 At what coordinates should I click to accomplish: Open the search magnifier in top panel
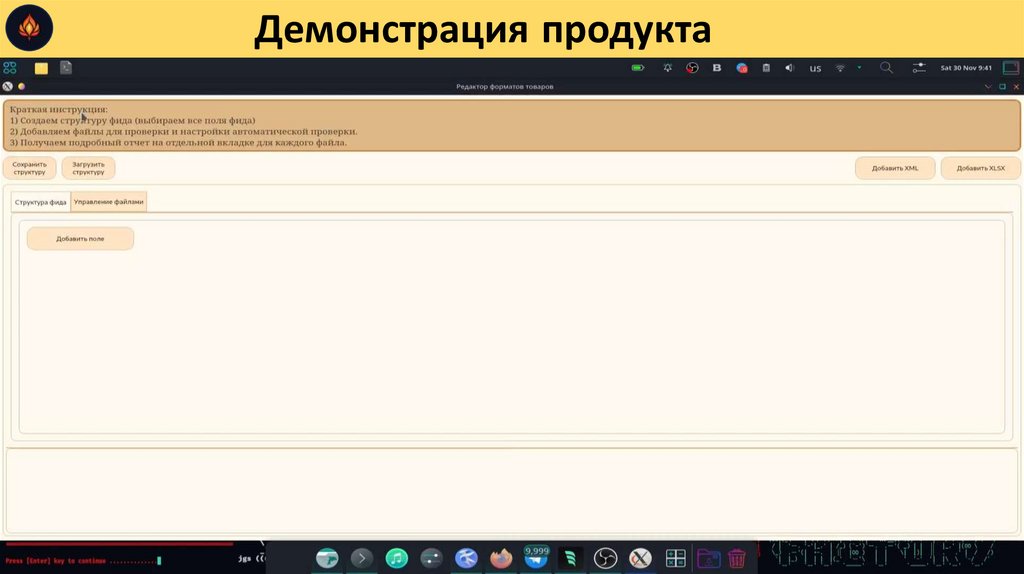pyautogui.click(x=886, y=68)
